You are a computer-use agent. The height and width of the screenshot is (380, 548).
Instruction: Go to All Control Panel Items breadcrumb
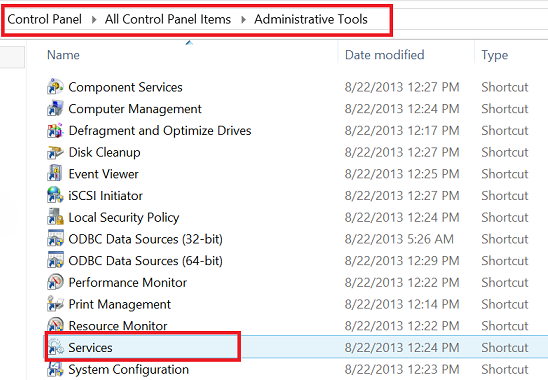(168, 19)
